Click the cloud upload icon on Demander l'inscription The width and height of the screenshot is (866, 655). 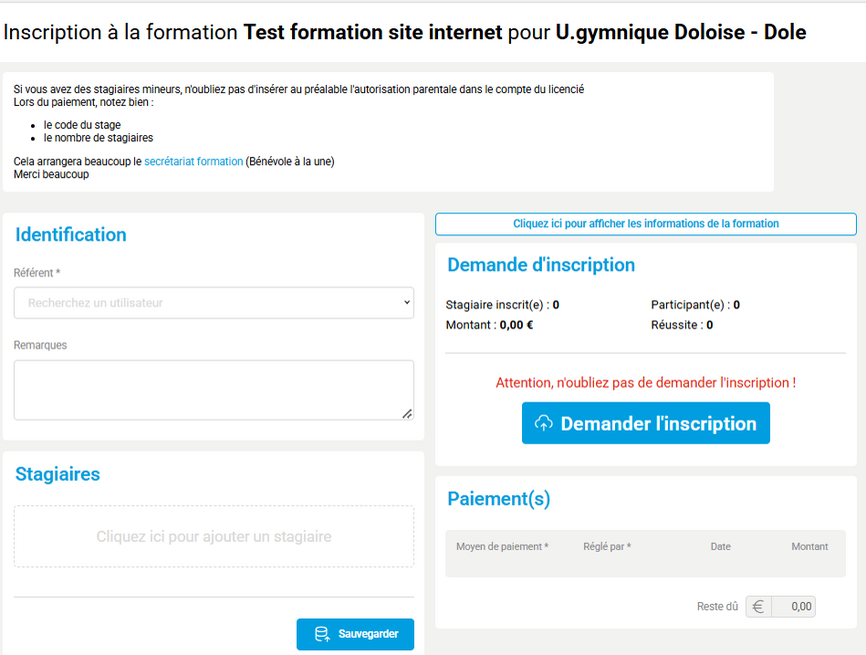pyautogui.click(x=543, y=423)
